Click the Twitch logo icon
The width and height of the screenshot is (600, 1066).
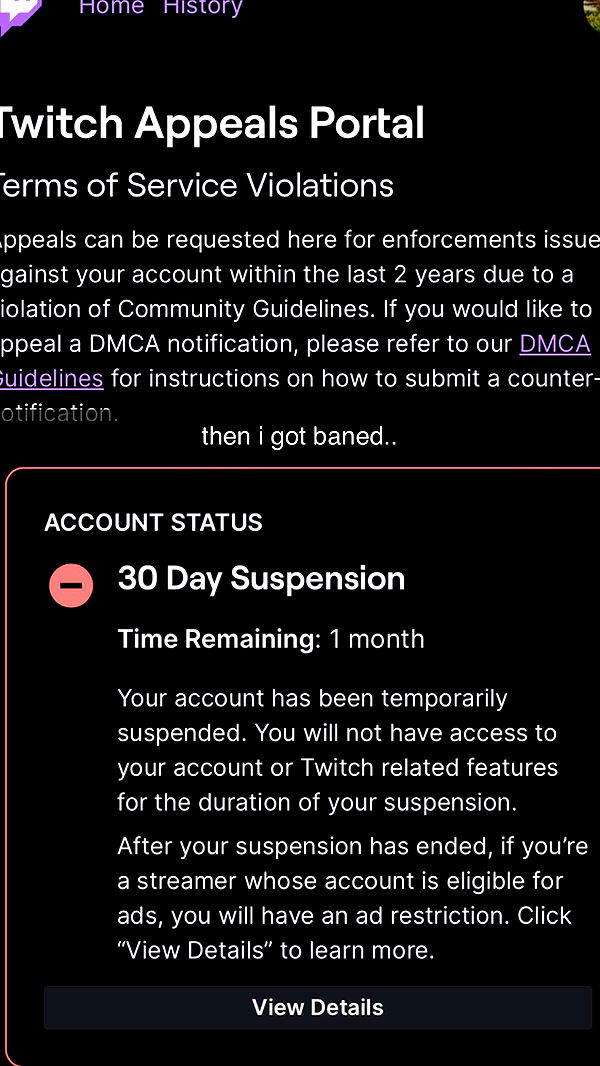(x=20, y=12)
